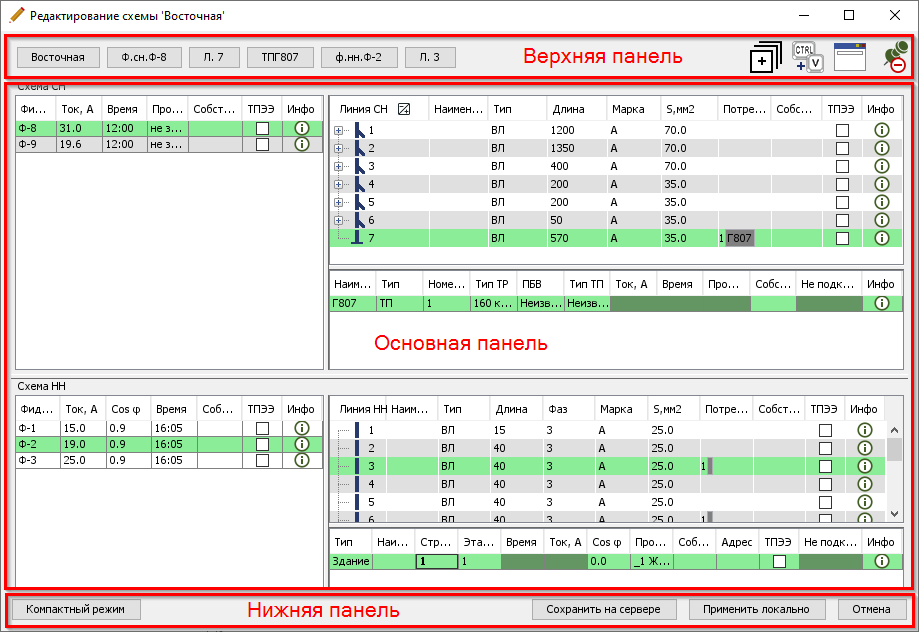This screenshot has width=919, height=632.
Task: Go to Л. 3 breadcrumb
Action: pyautogui.click(x=430, y=57)
